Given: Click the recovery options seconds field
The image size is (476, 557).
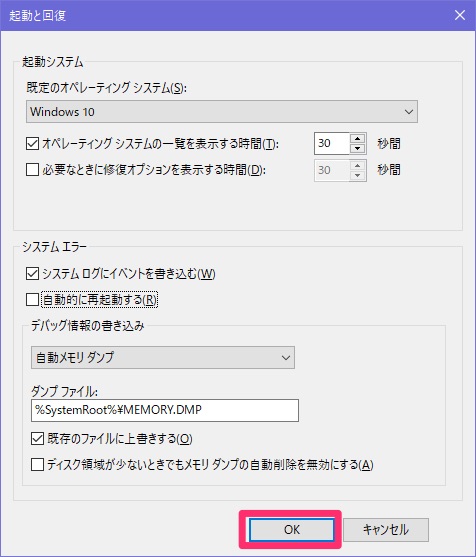Looking at the screenshot, I should pos(332,170).
